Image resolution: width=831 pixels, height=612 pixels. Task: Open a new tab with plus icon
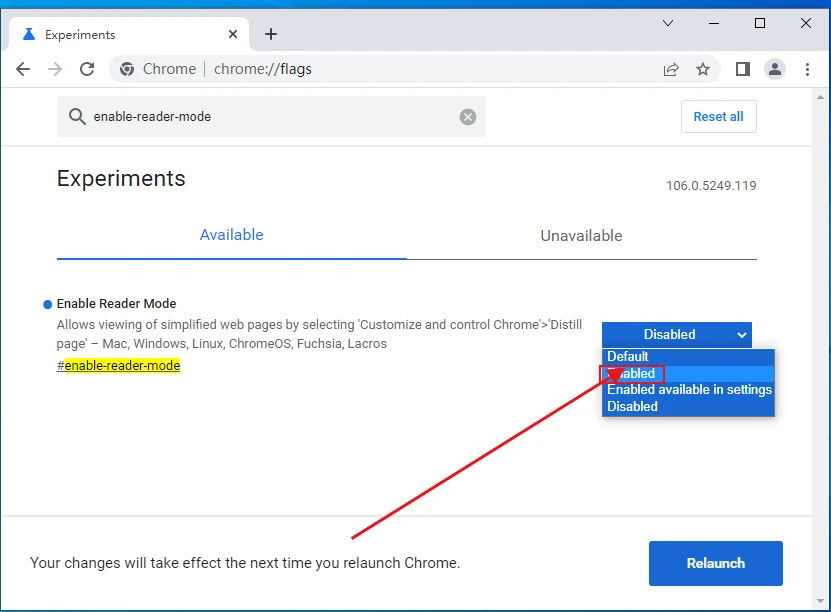coord(271,34)
